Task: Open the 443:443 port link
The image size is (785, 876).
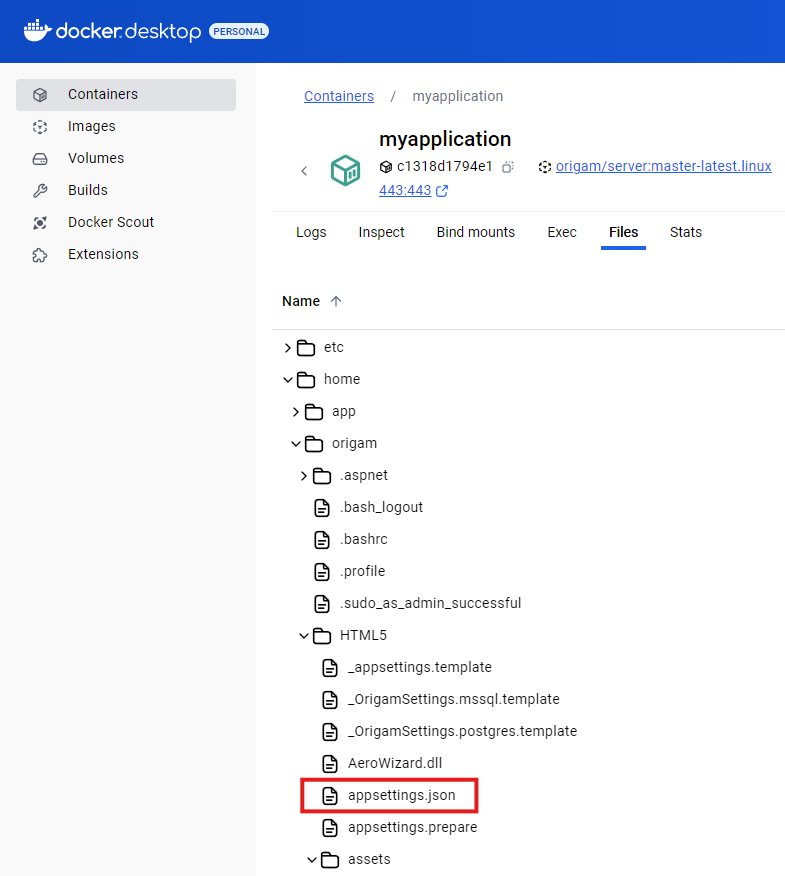Action: tap(405, 191)
